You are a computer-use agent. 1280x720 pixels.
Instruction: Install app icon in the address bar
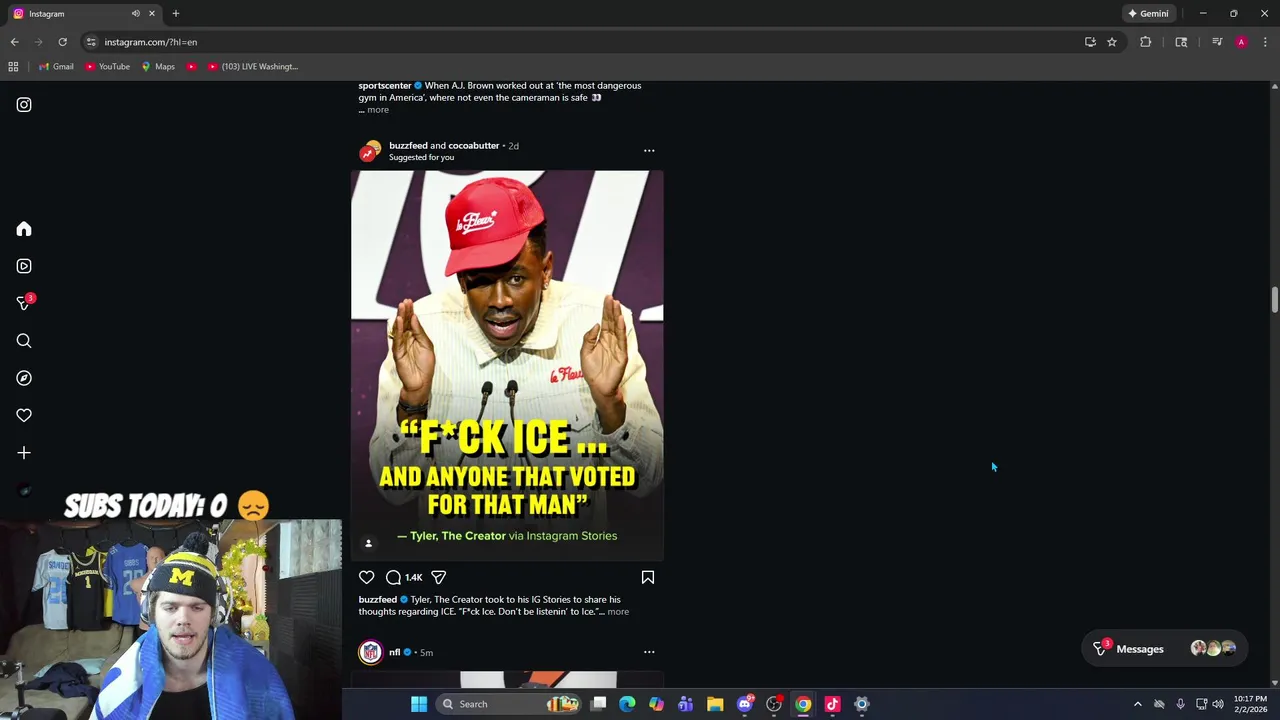1090,42
